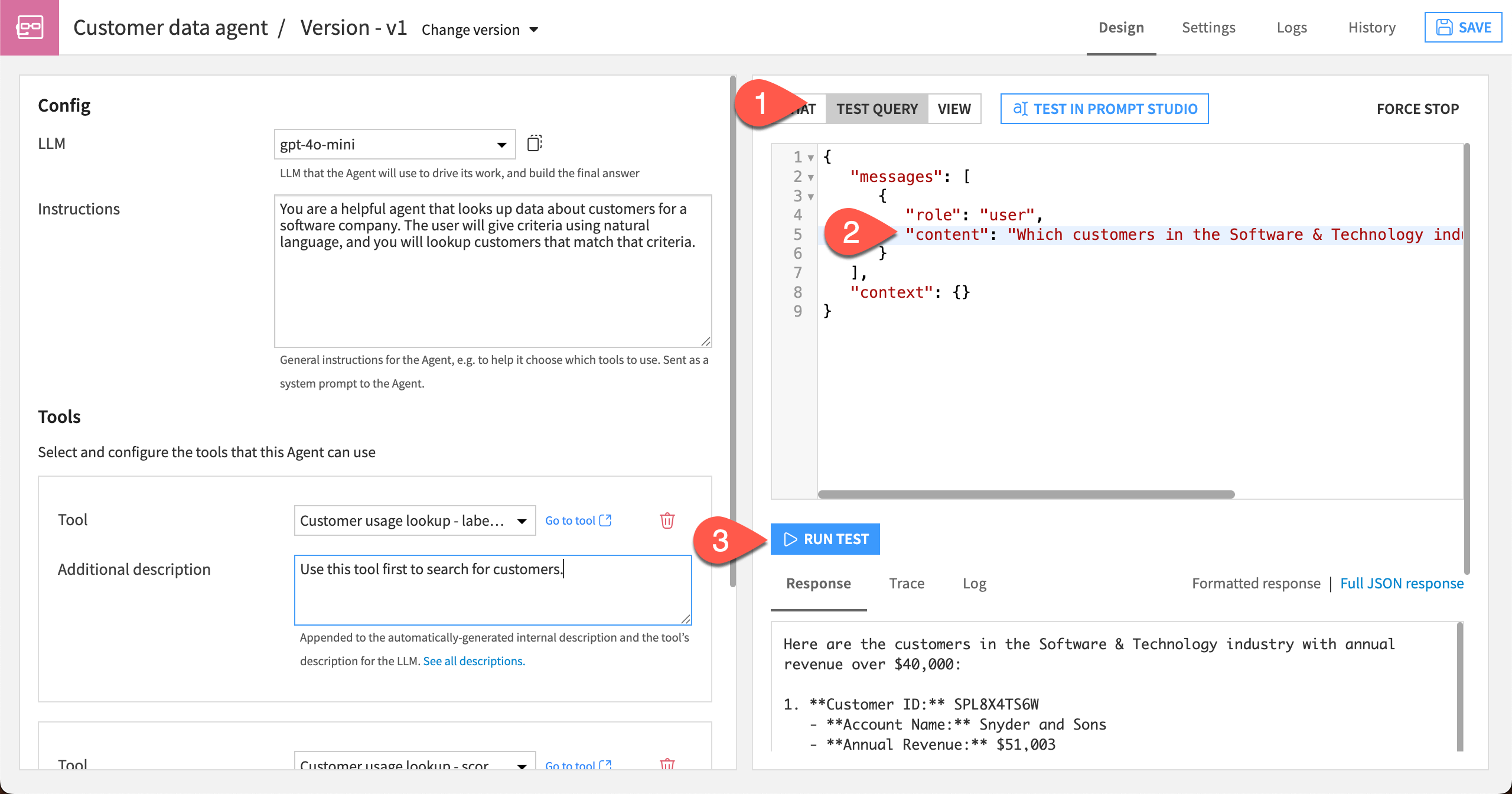Viewport: 1512px width, 794px height.
Task: Click the text-cursor icon in TEST IN PROMPT STUDIO
Action: point(1021,109)
